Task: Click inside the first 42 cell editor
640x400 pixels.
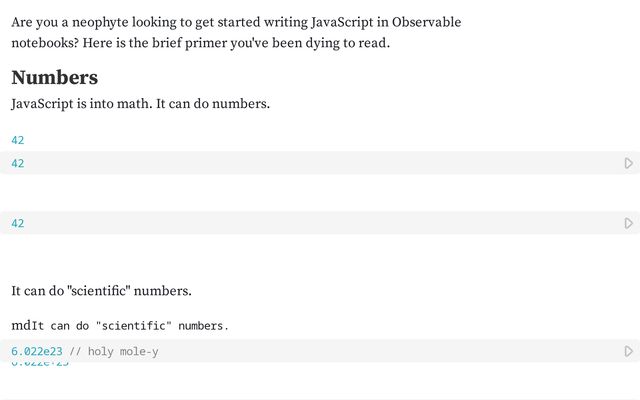Action: click(x=300, y=163)
